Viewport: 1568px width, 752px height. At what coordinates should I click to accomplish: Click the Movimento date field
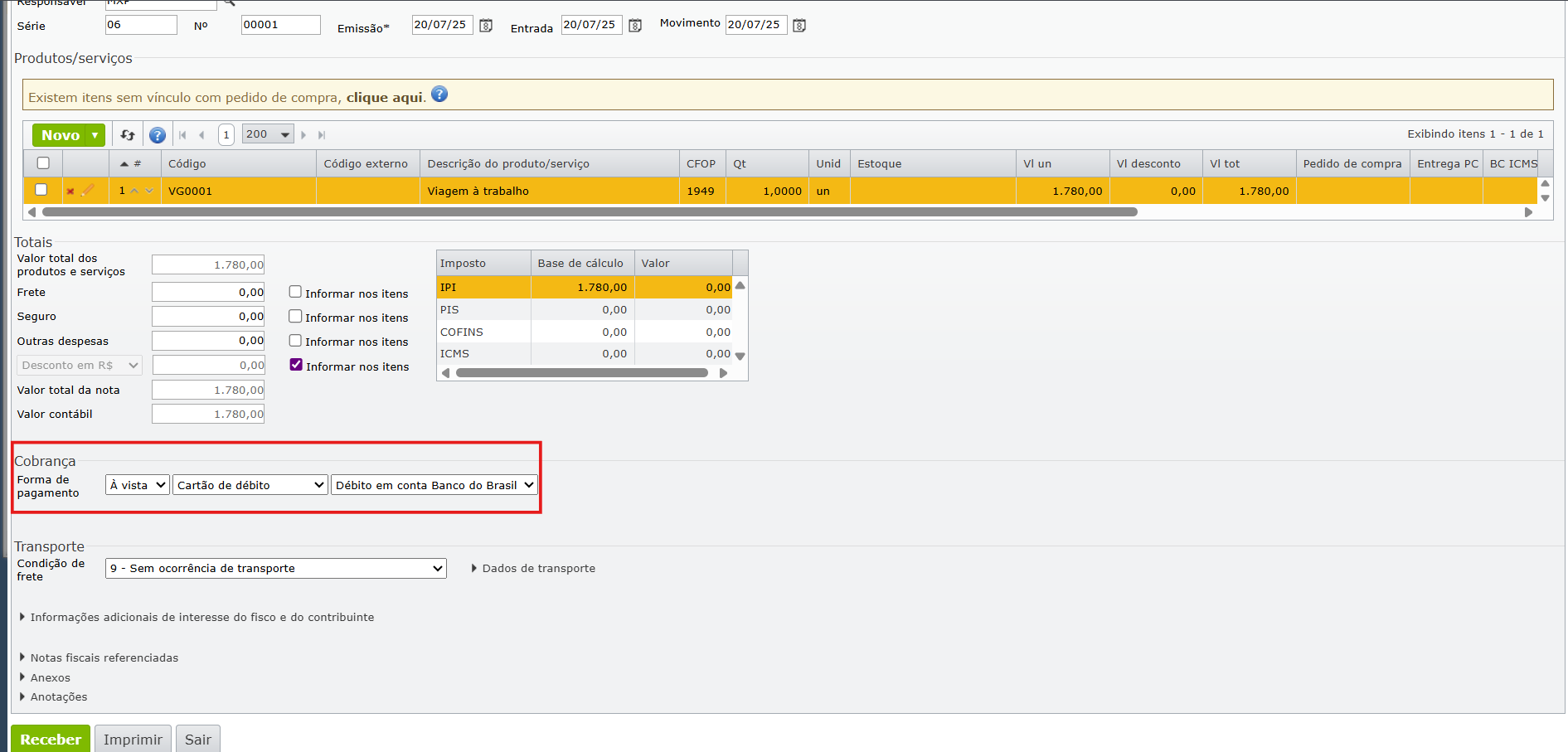pyautogui.click(x=755, y=25)
